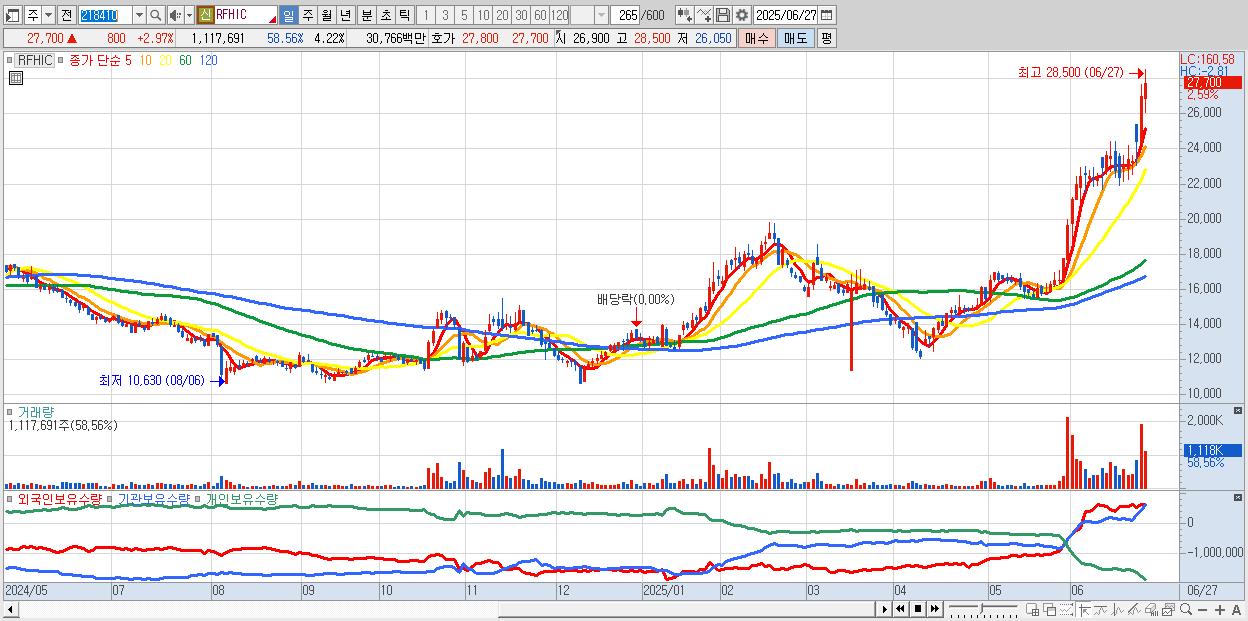1248x621 pixels.
Task: Open the custom interval dropdown arrow
Action: pos(601,15)
